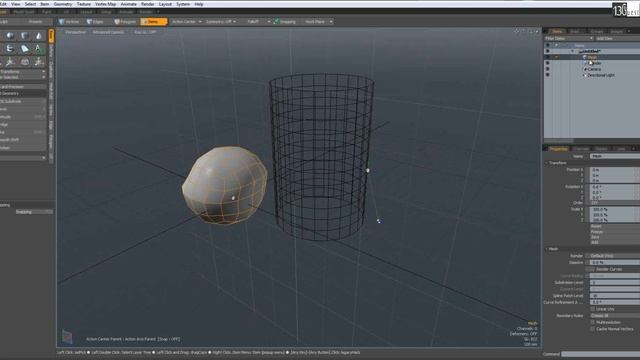Click the Mesh item icon in Items list
Viewport: 640px width, 360px height.
585,58
